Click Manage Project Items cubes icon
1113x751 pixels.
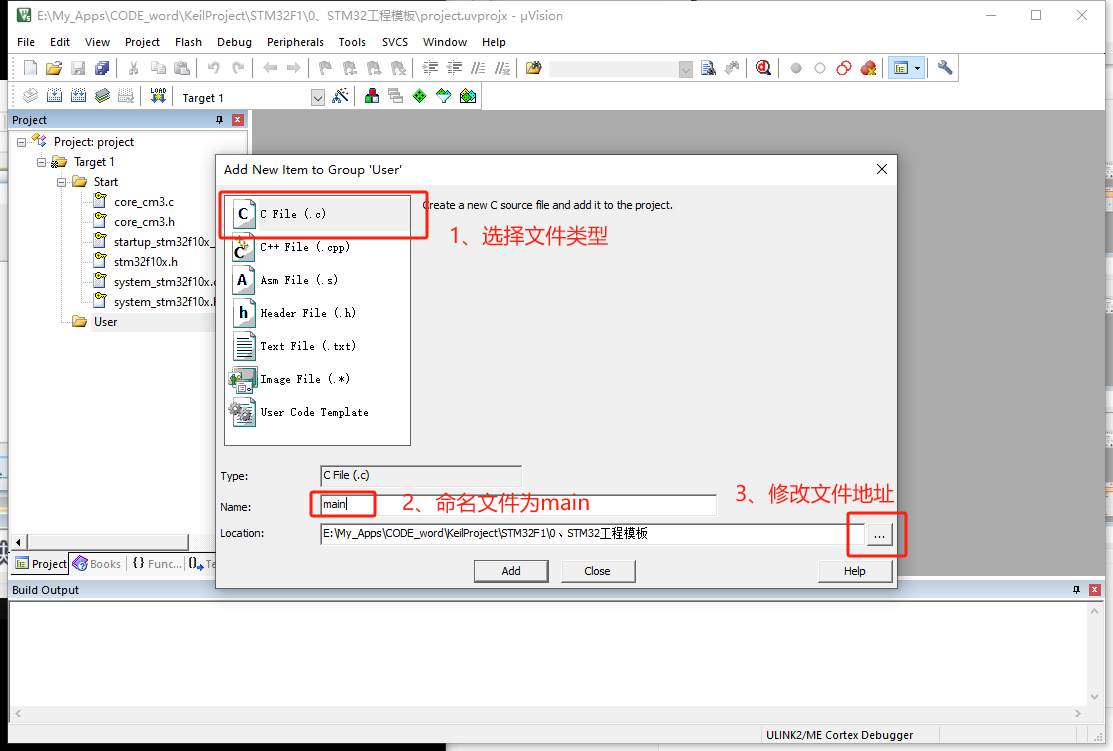pyautogui.click(x=372, y=96)
